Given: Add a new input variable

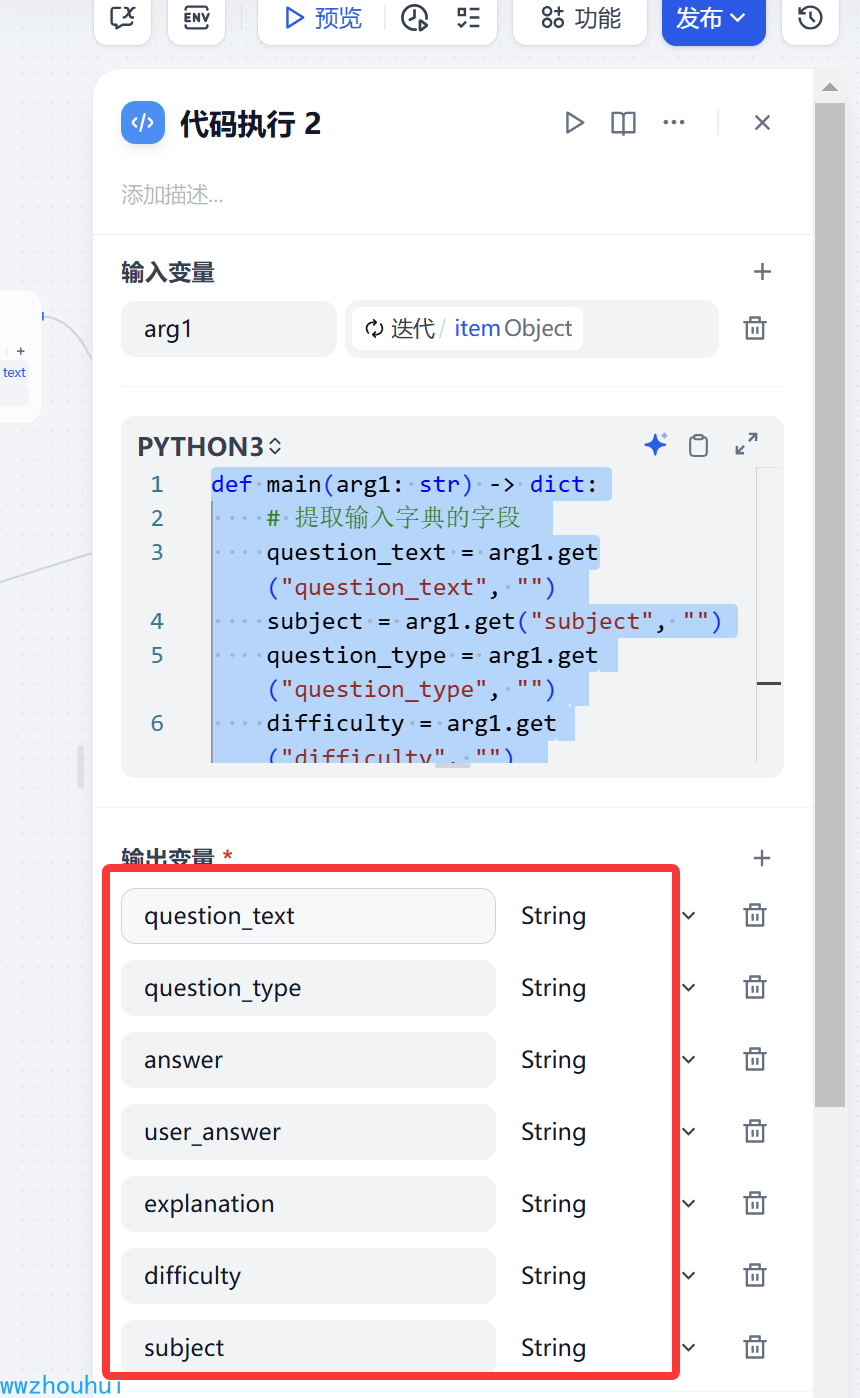Looking at the screenshot, I should [762, 272].
